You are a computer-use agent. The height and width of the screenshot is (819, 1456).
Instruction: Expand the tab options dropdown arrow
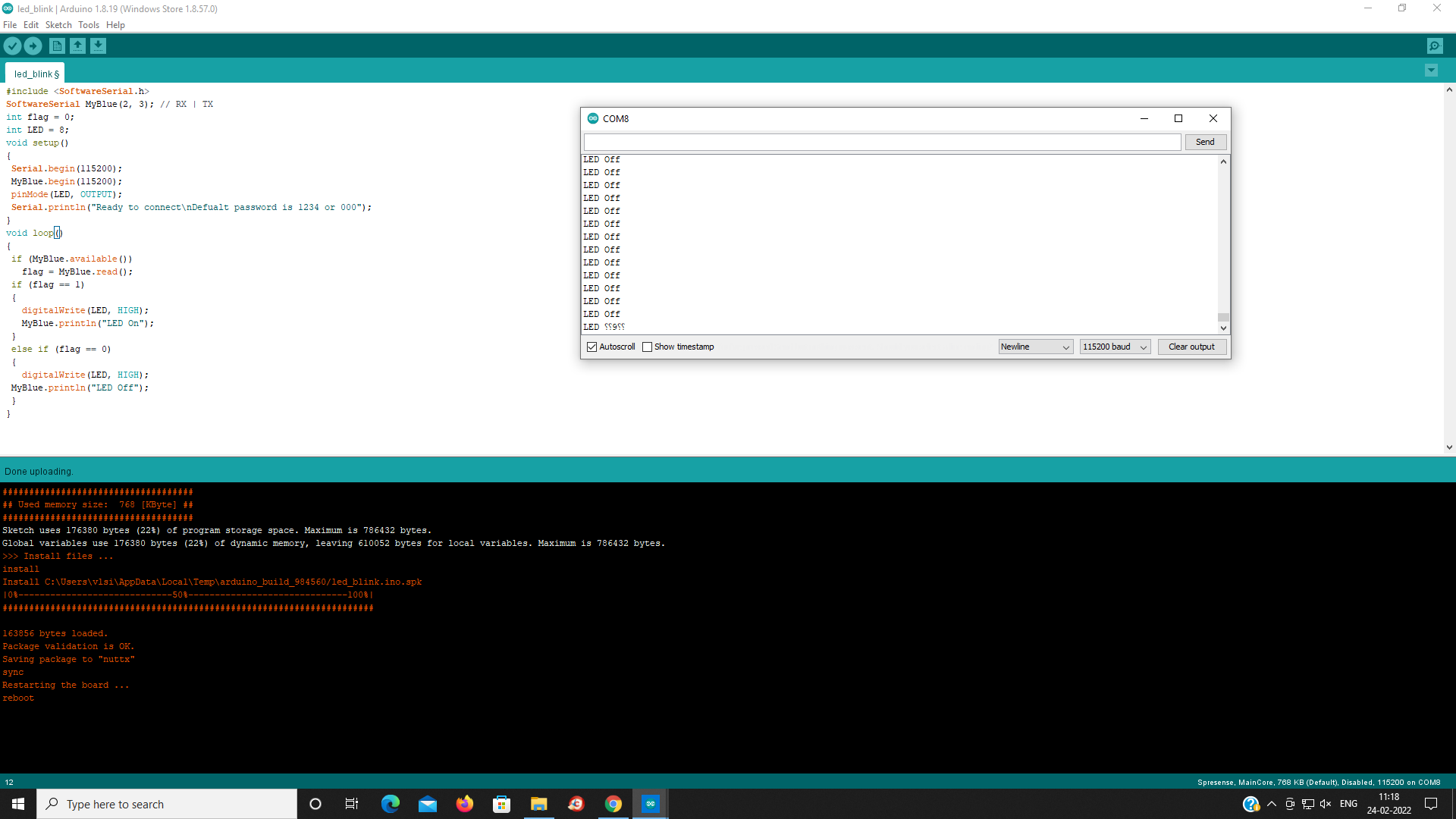coord(1431,71)
